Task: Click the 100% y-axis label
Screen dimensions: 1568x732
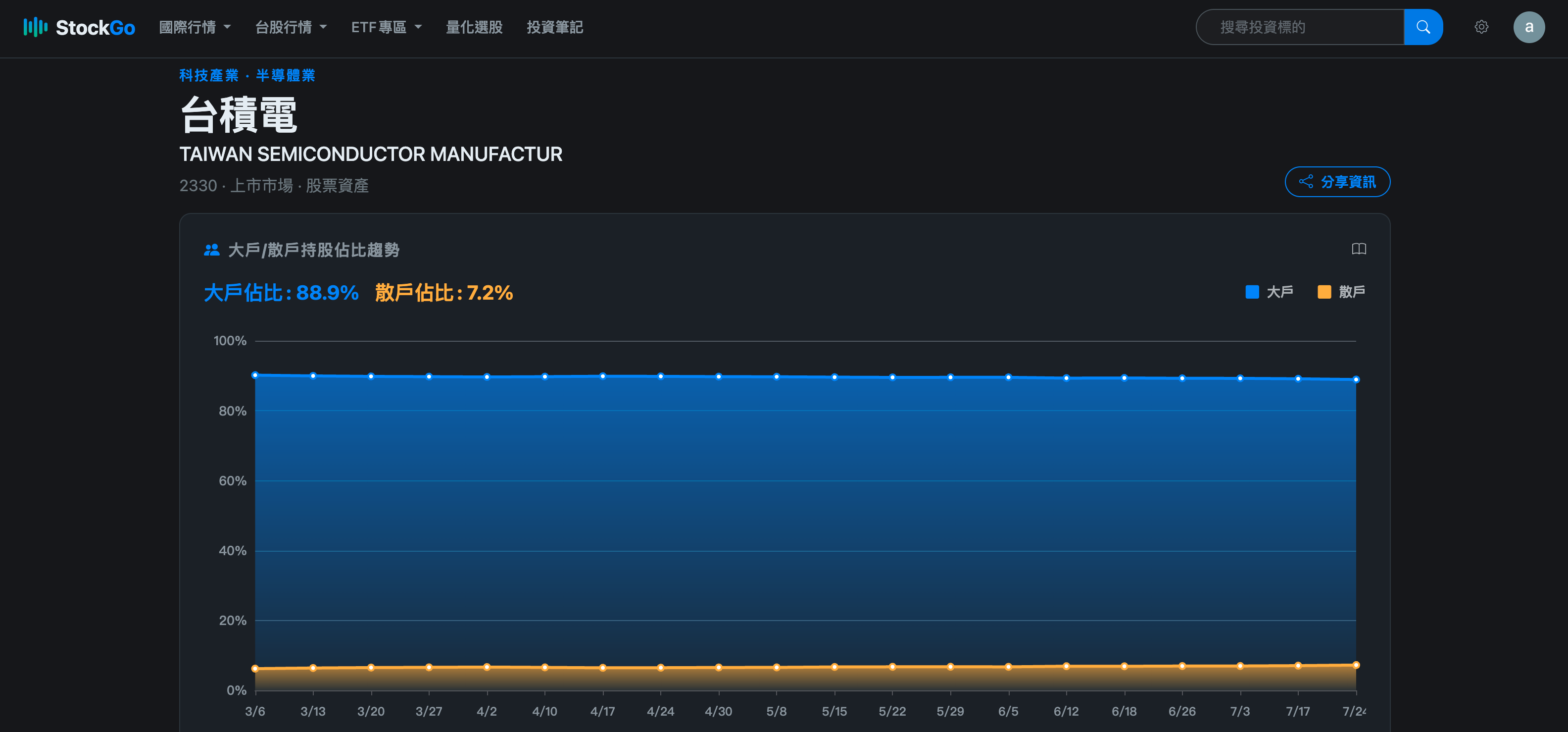Action: point(230,341)
